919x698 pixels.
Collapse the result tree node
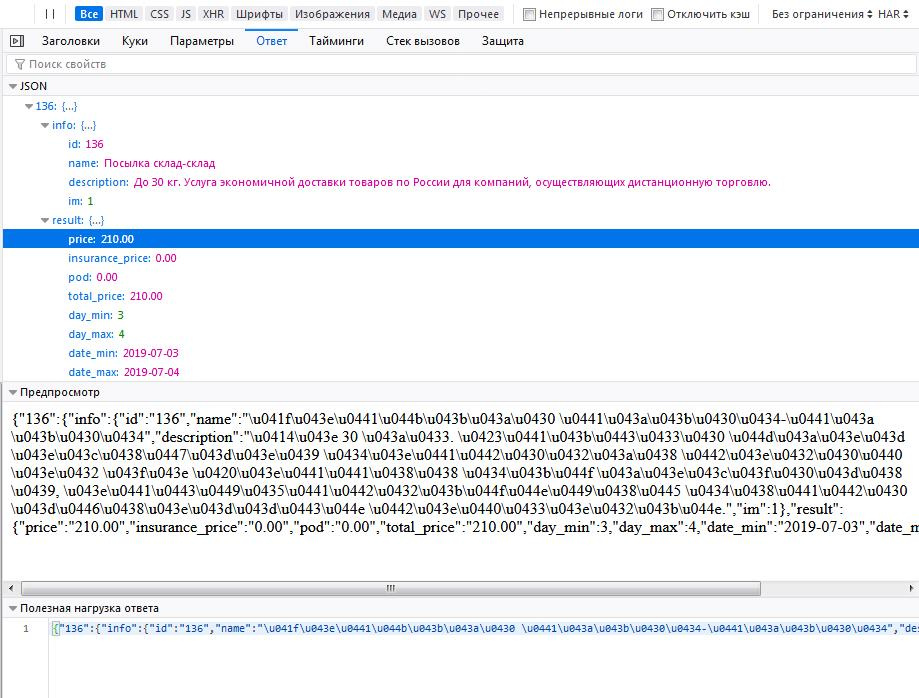pyautogui.click(x=45, y=220)
